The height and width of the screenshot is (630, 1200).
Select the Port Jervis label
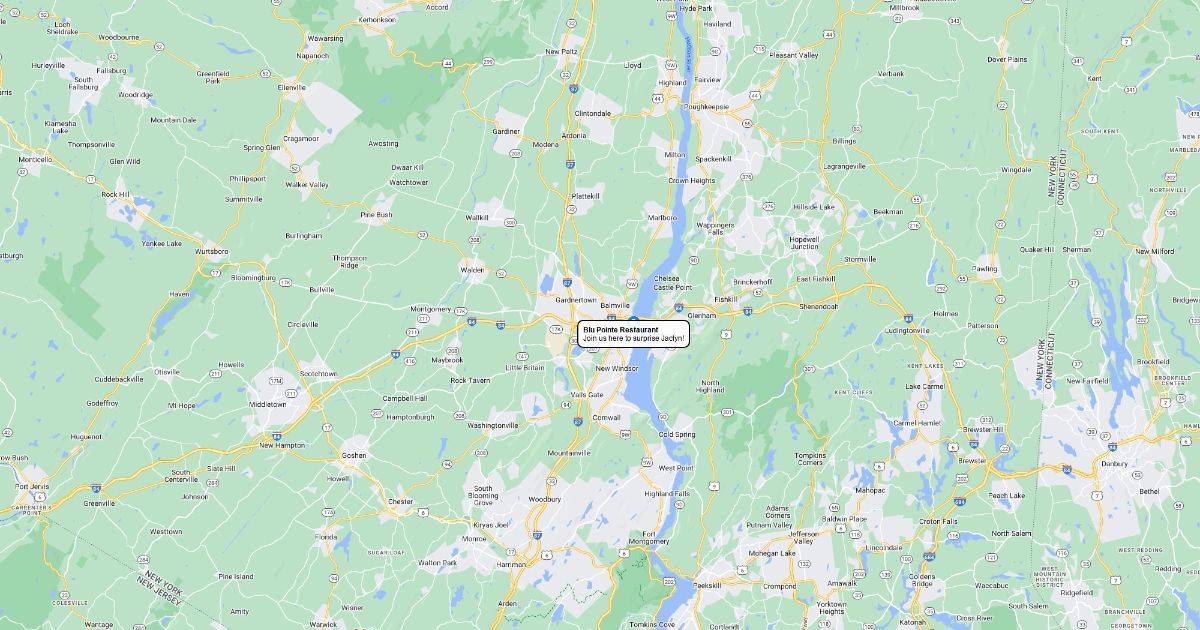click(32, 486)
